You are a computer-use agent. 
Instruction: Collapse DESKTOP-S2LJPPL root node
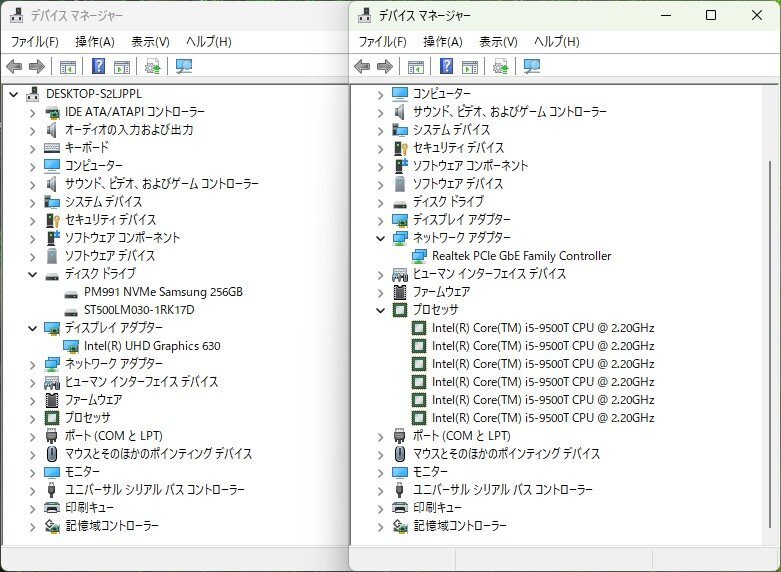(x=14, y=94)
